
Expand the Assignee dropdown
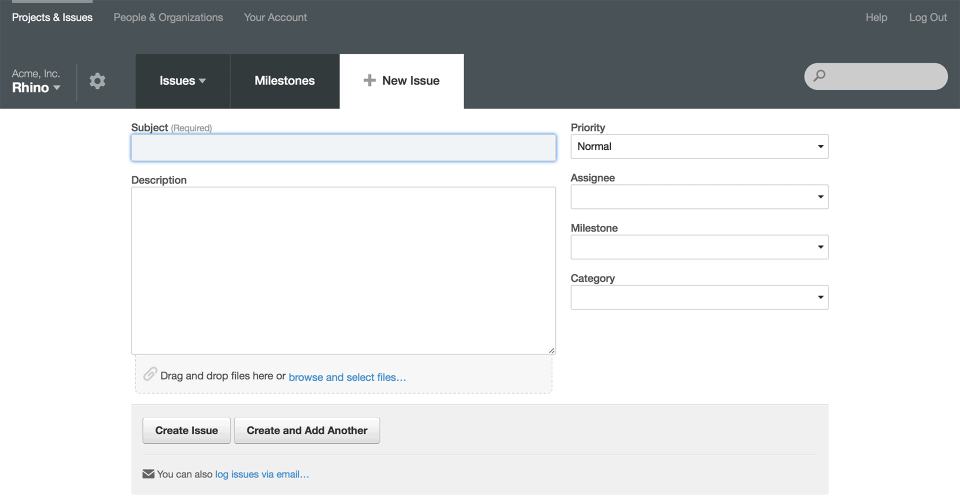(699, 197)
